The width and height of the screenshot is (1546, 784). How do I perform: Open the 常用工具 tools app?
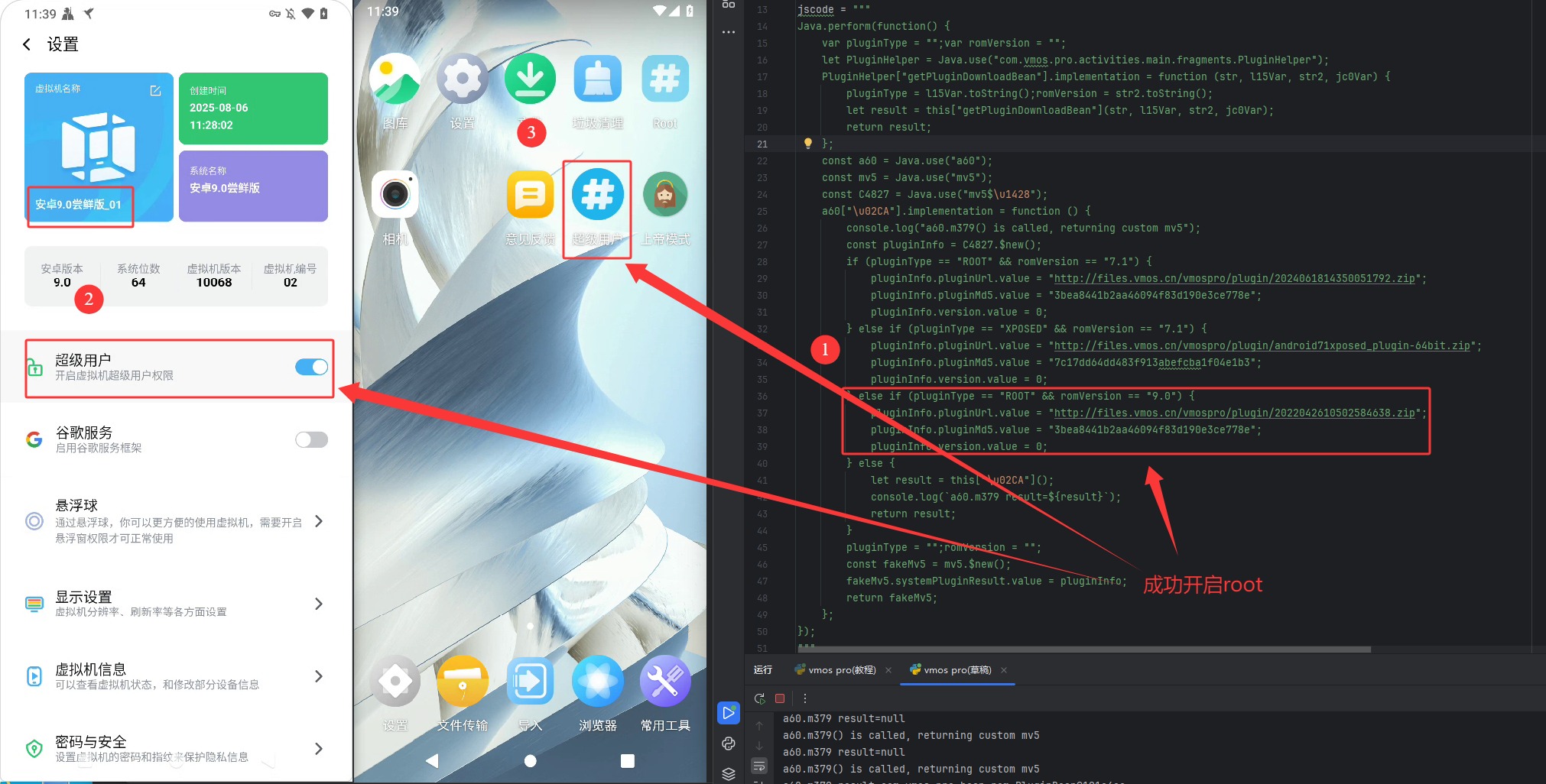click(x=664, y=681)
